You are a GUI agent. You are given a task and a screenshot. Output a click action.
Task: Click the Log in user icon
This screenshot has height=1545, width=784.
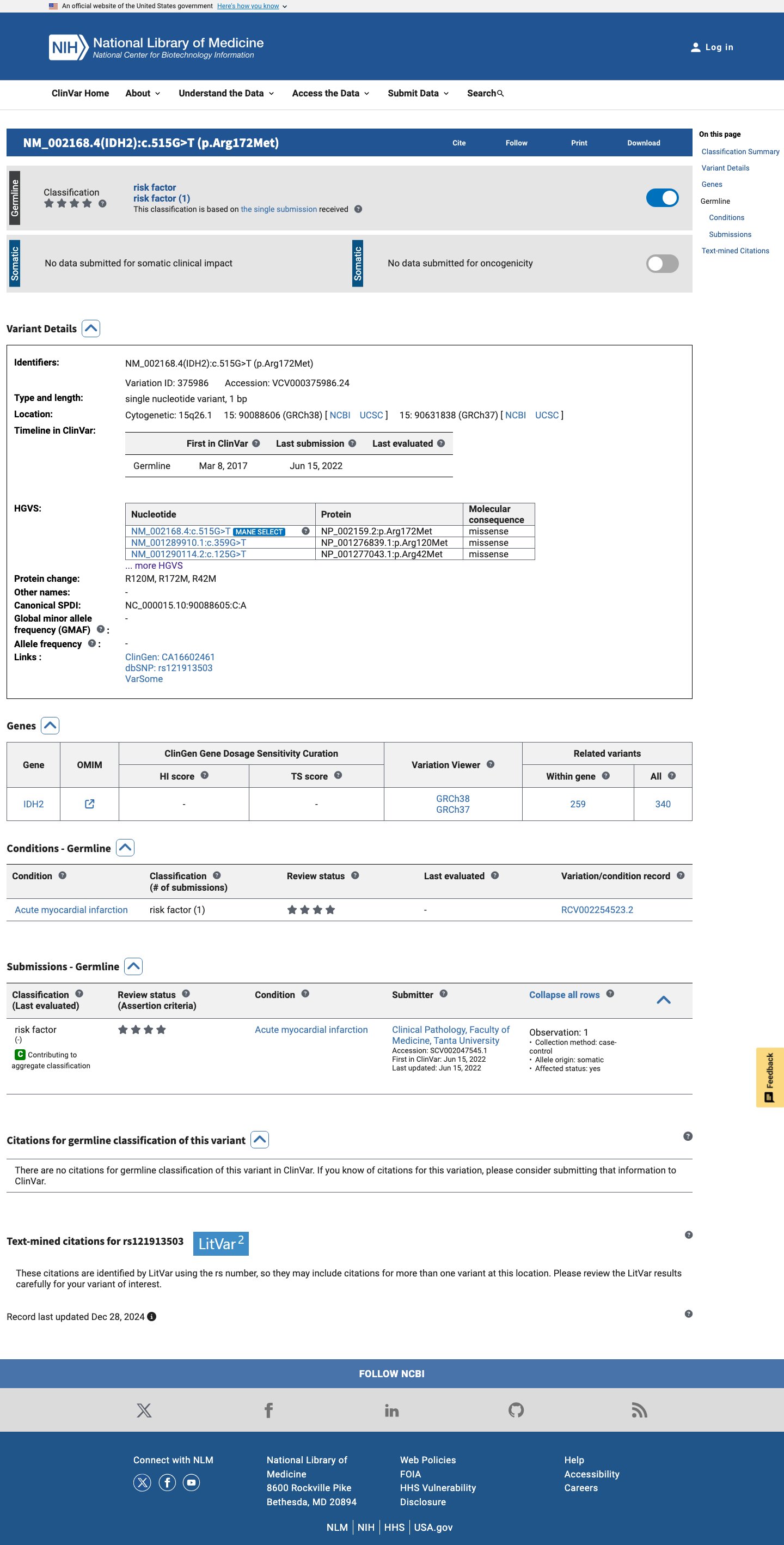click(x=695, y=47)
